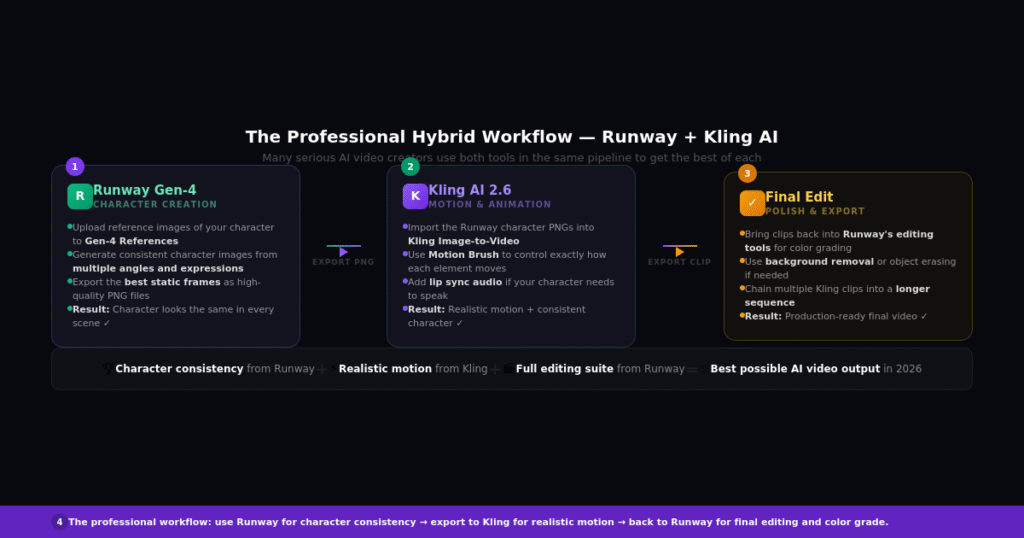Click 'Realistic motion' in summary bar
Viewport: 1024px width, 538px height.
385,369
